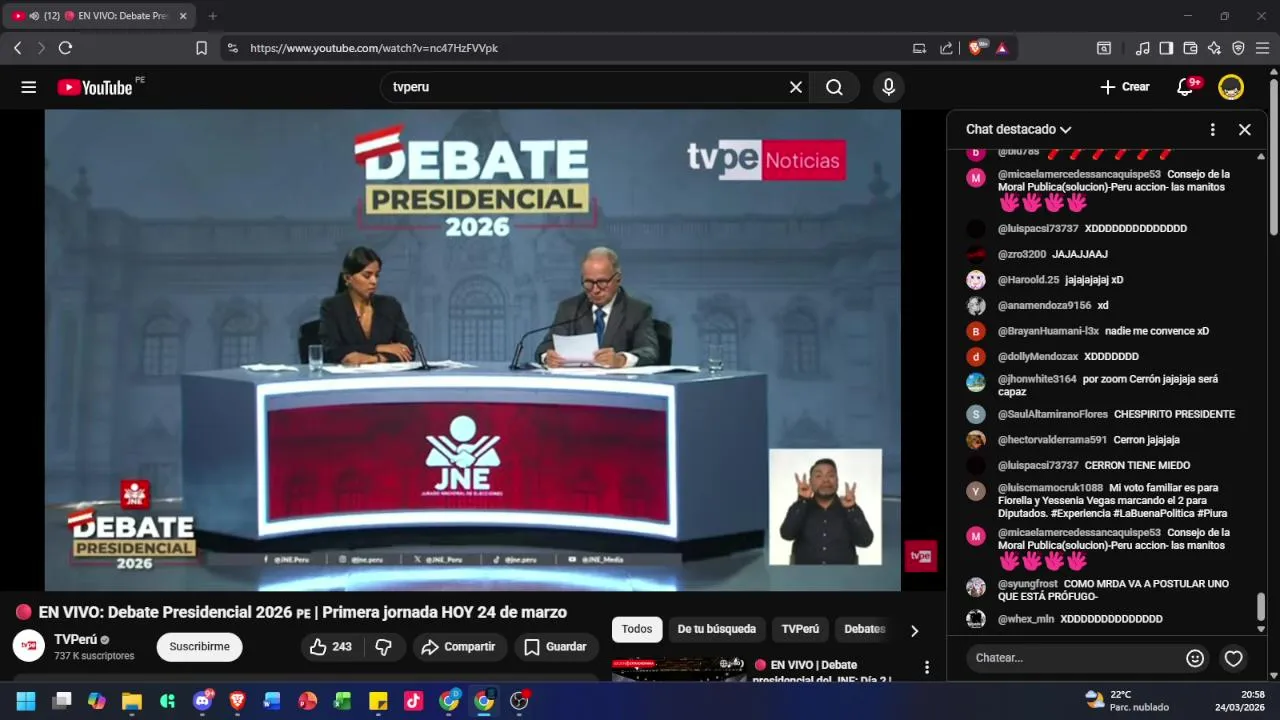Close the live chat panel
The image size is (1280, 720).
click(x=1245, y=130)
